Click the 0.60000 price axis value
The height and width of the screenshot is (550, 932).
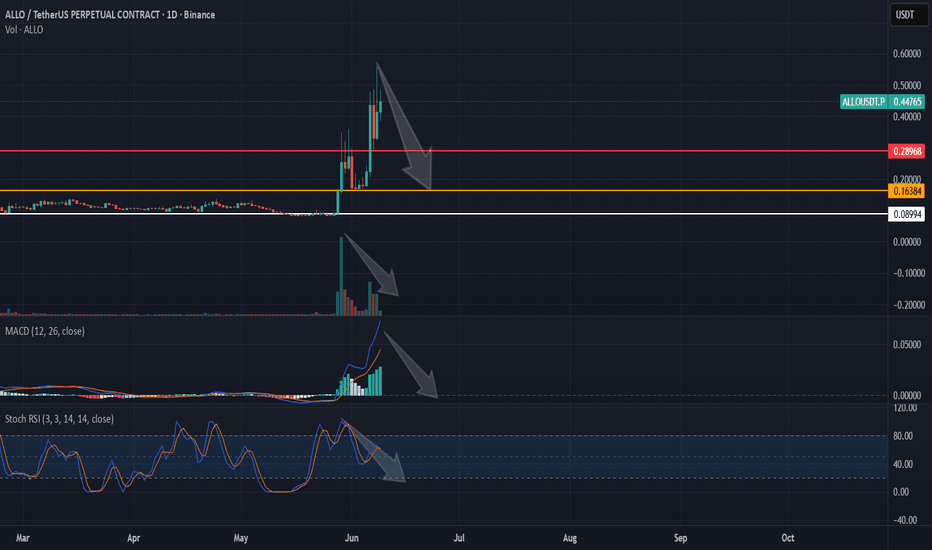(x=906, y=54)
